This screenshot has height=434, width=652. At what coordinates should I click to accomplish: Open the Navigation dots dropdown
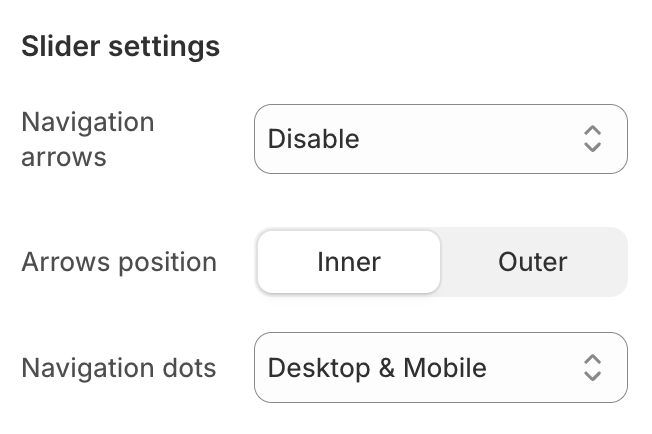(440, 368)
